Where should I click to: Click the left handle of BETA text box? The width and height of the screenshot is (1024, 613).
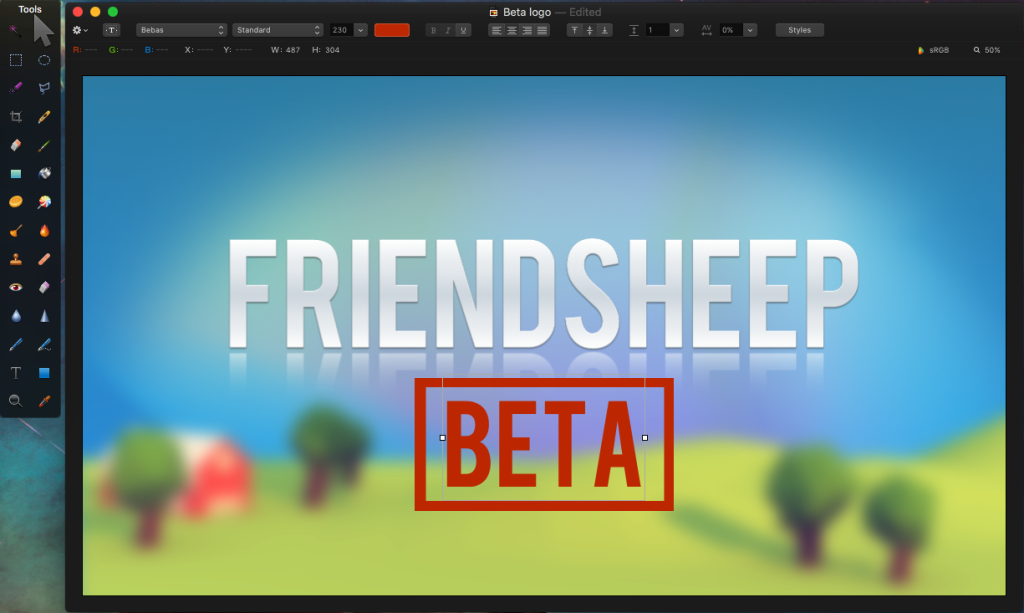pos(443,438)
